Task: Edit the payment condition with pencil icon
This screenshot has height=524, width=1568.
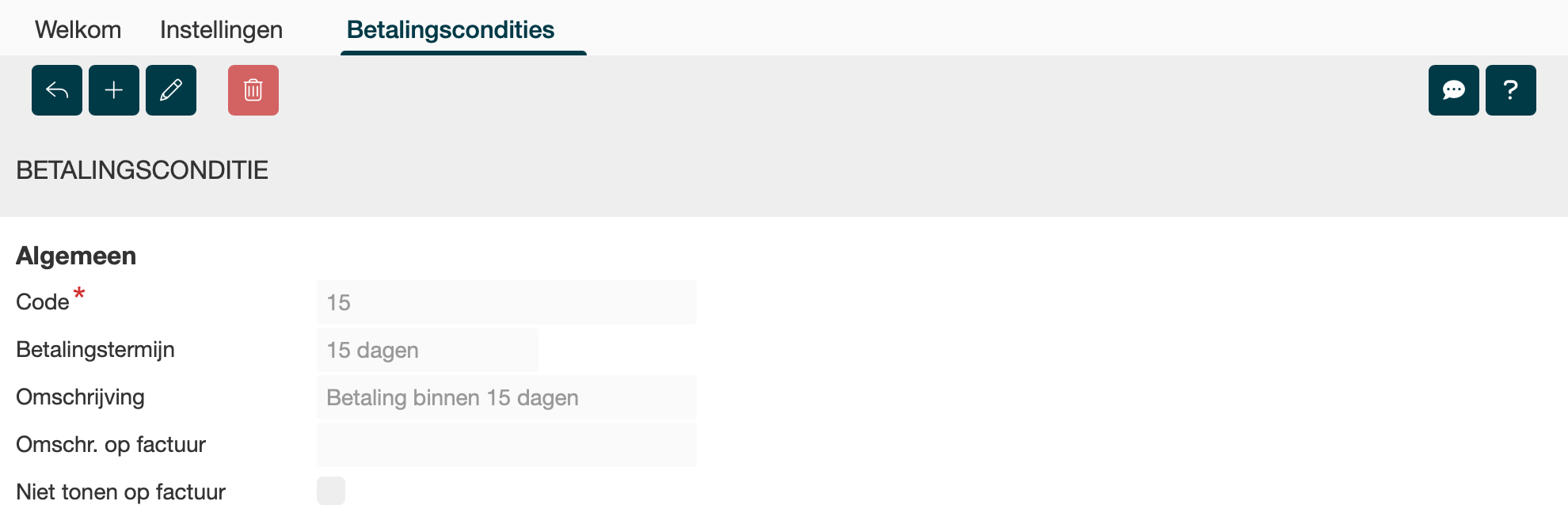Action: tap(171, 90)
